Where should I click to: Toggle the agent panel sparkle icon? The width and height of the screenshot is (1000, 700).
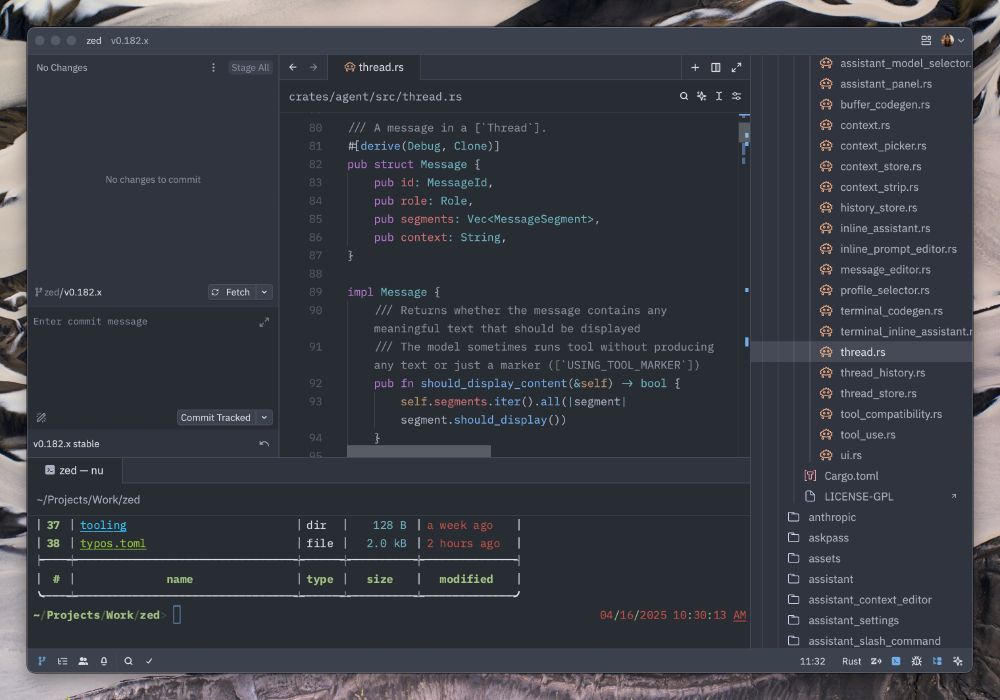958,661
